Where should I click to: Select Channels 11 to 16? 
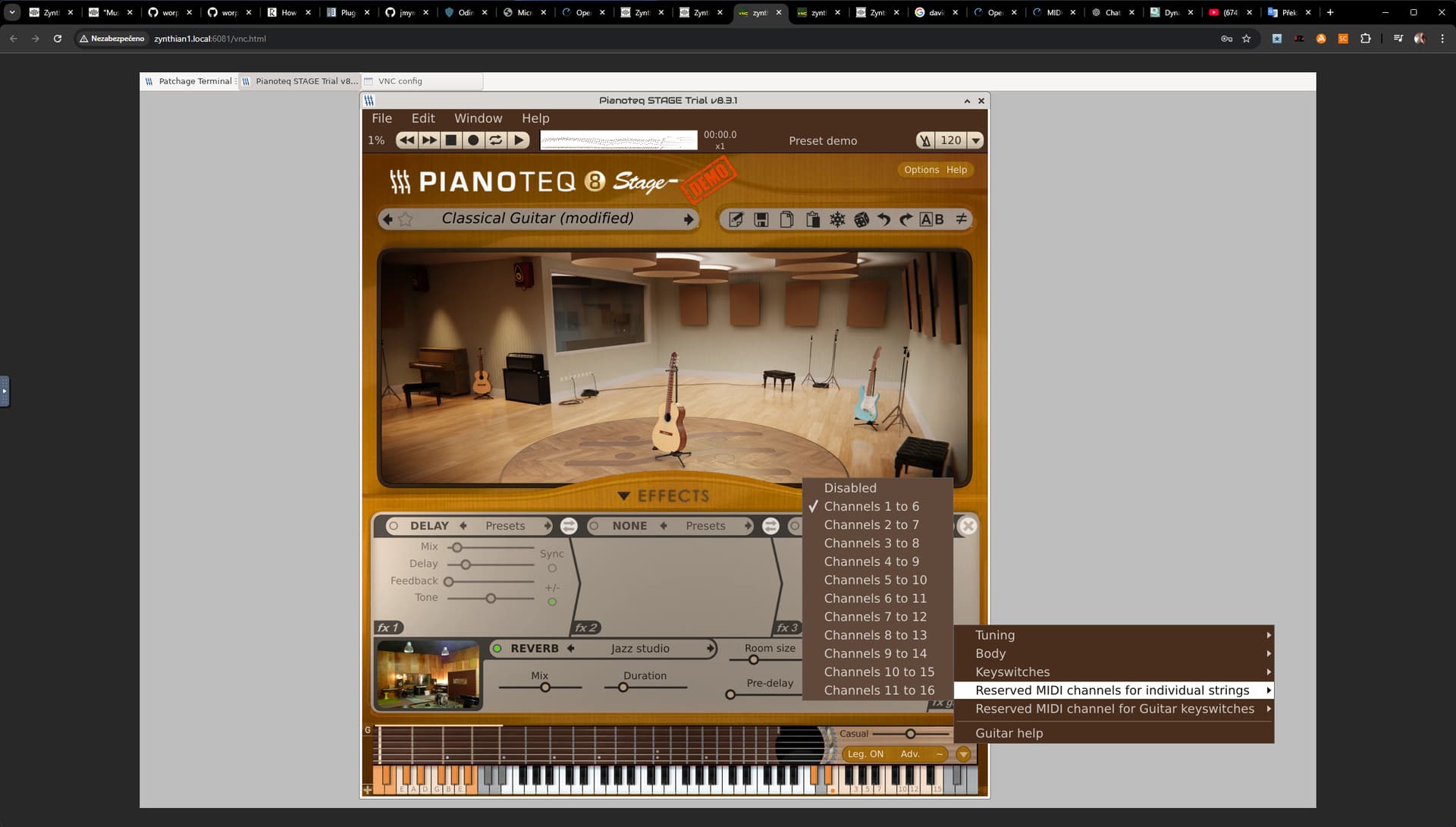877,690
